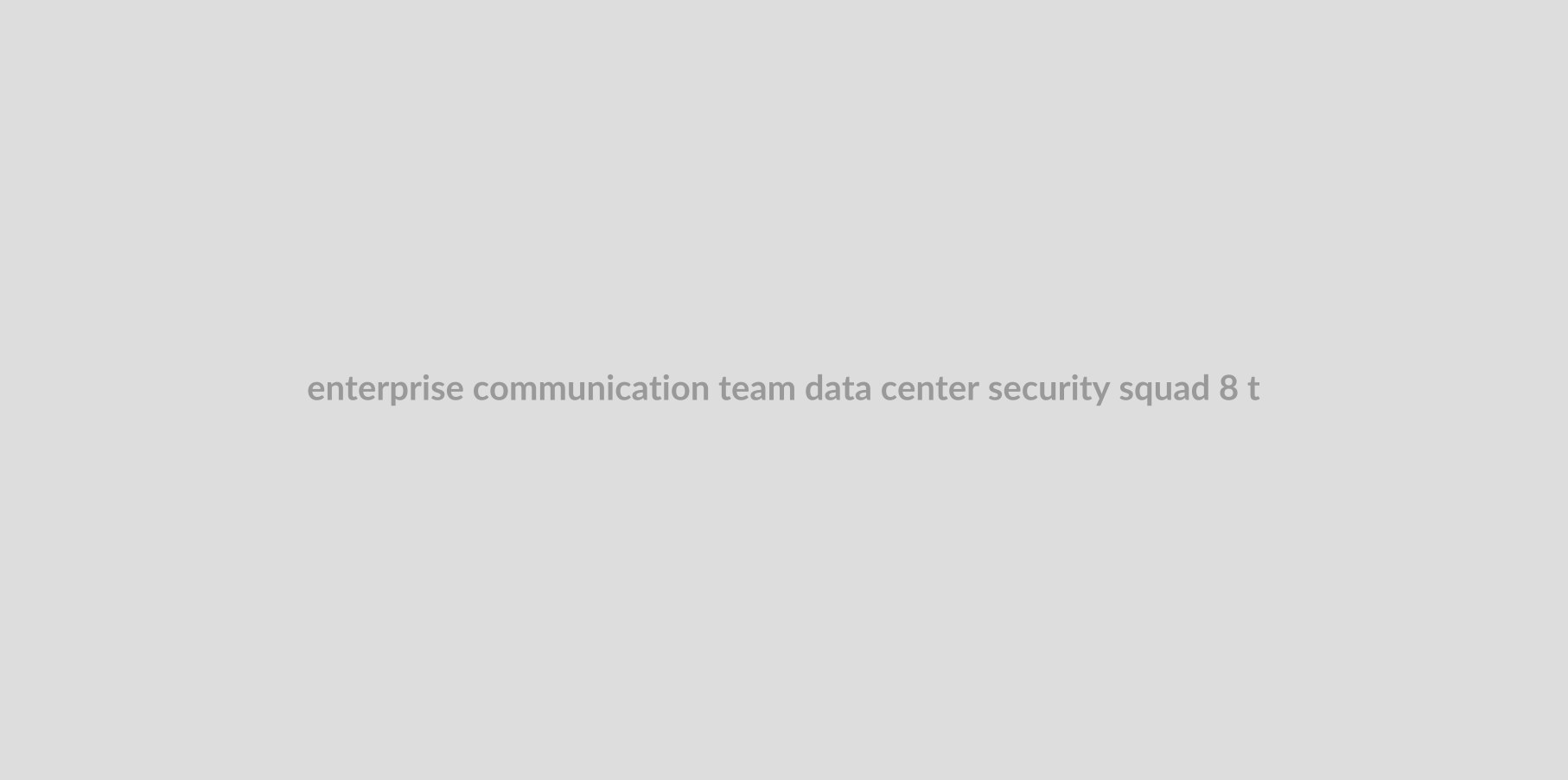Click the number 8 in the text
The image size is (1568, 780).
[x=1228, y=389]
